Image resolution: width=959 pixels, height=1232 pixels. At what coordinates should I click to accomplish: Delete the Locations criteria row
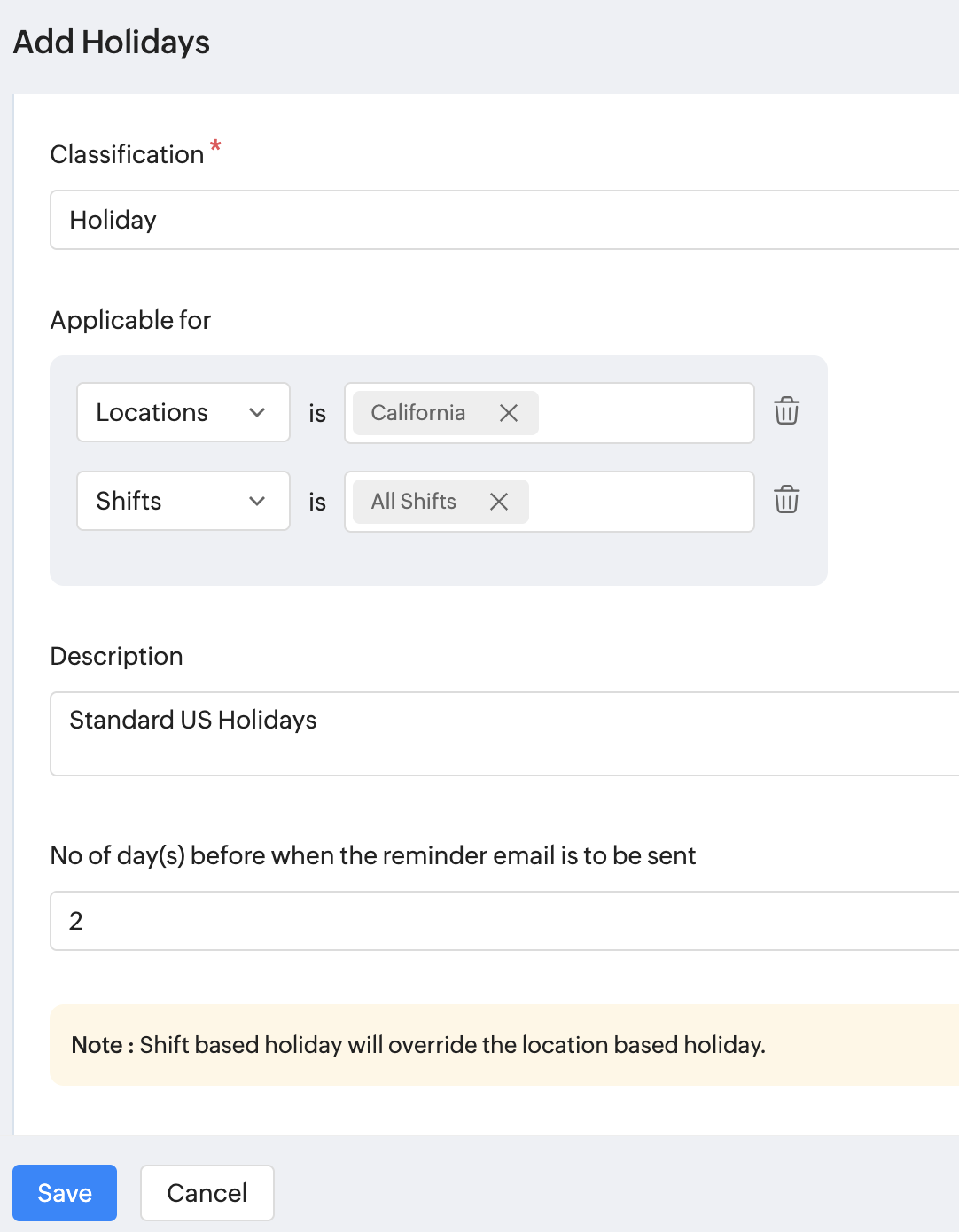[786, 411]
